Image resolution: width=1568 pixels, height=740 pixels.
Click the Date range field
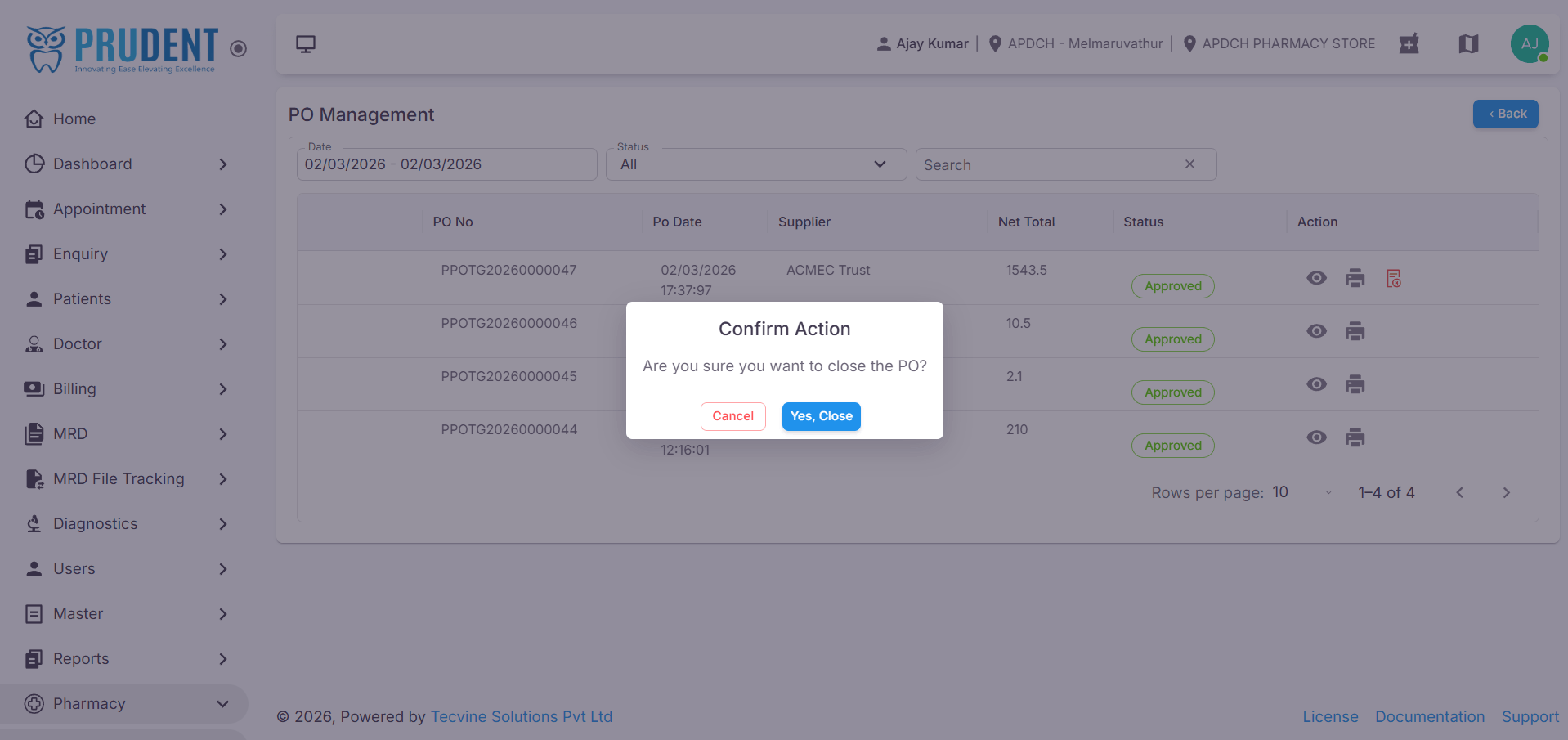point(447,164)
